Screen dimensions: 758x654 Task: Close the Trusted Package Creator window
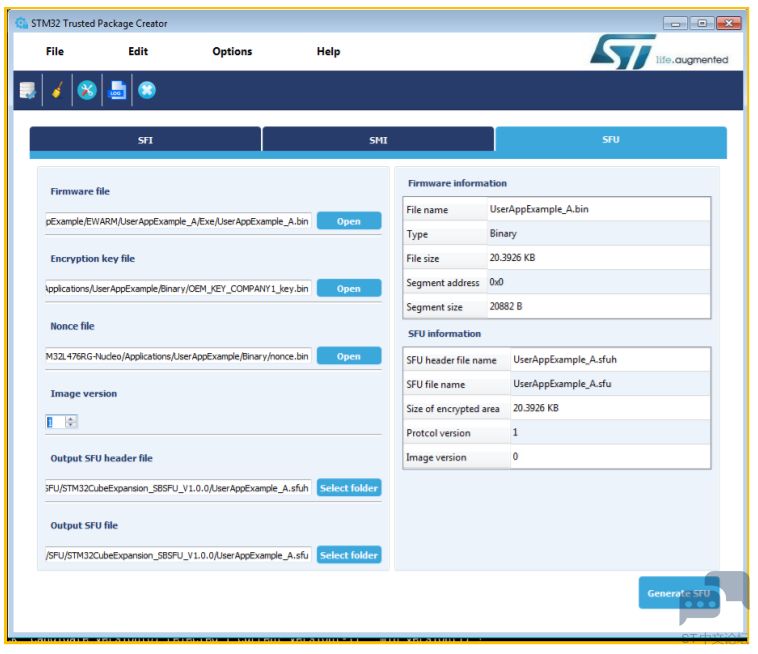pos(729,23)
